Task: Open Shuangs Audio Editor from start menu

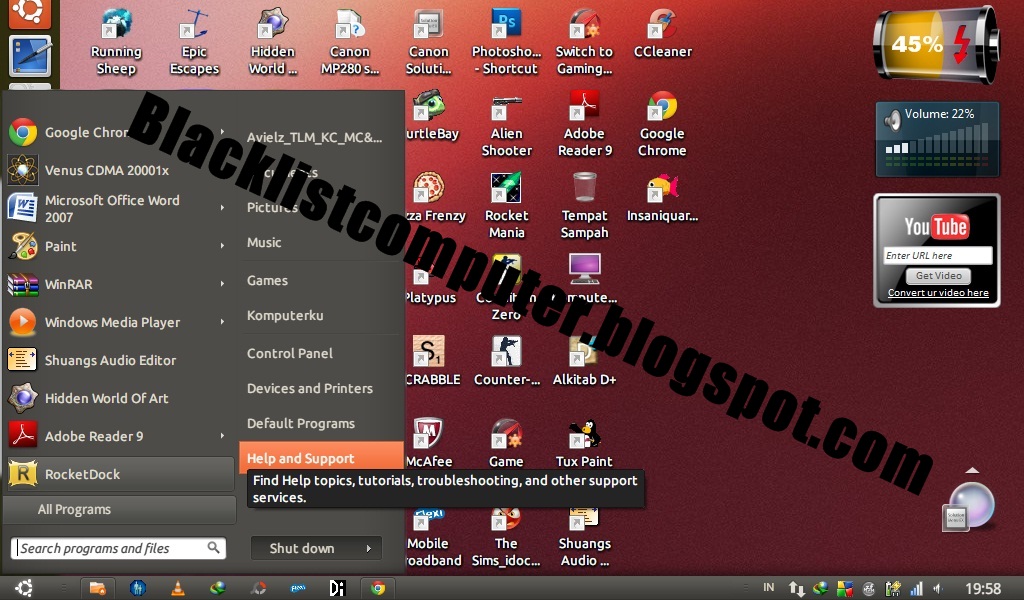Action: click(118, 360)
